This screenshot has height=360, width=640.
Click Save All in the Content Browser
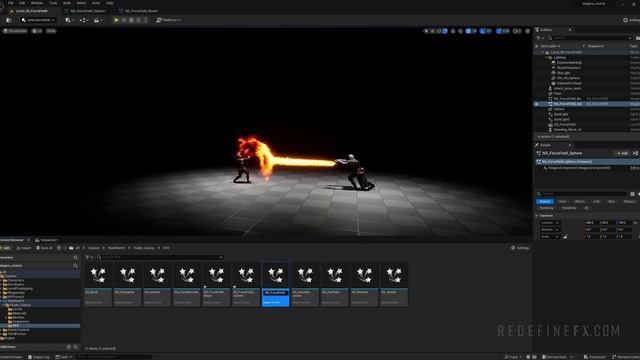coord(44,248)
